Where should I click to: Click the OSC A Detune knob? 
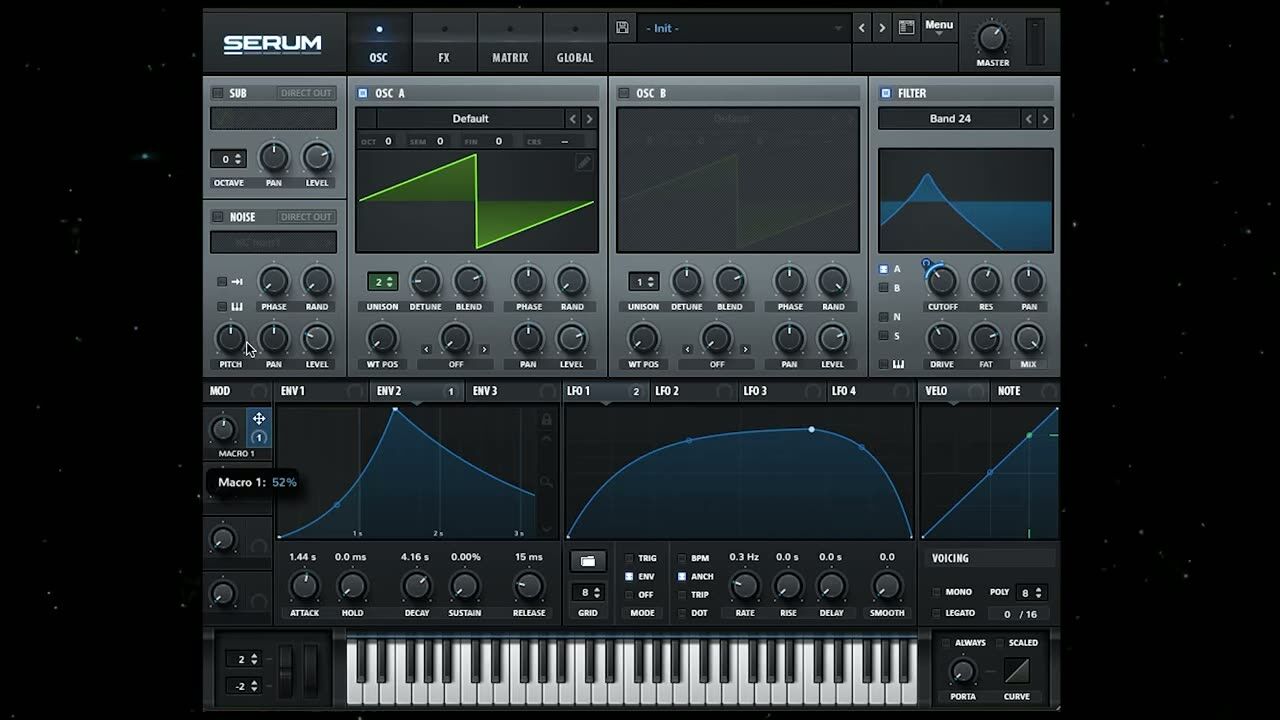(x=425, y=282)
